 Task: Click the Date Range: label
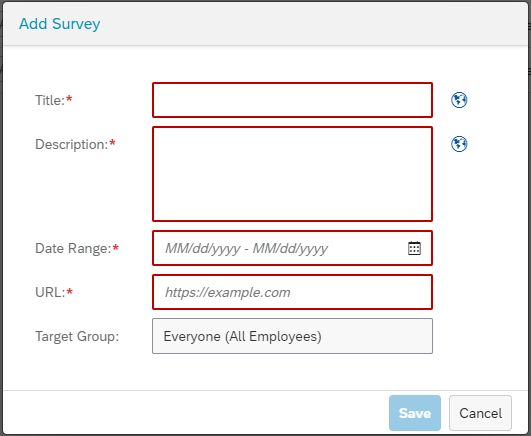73,248
